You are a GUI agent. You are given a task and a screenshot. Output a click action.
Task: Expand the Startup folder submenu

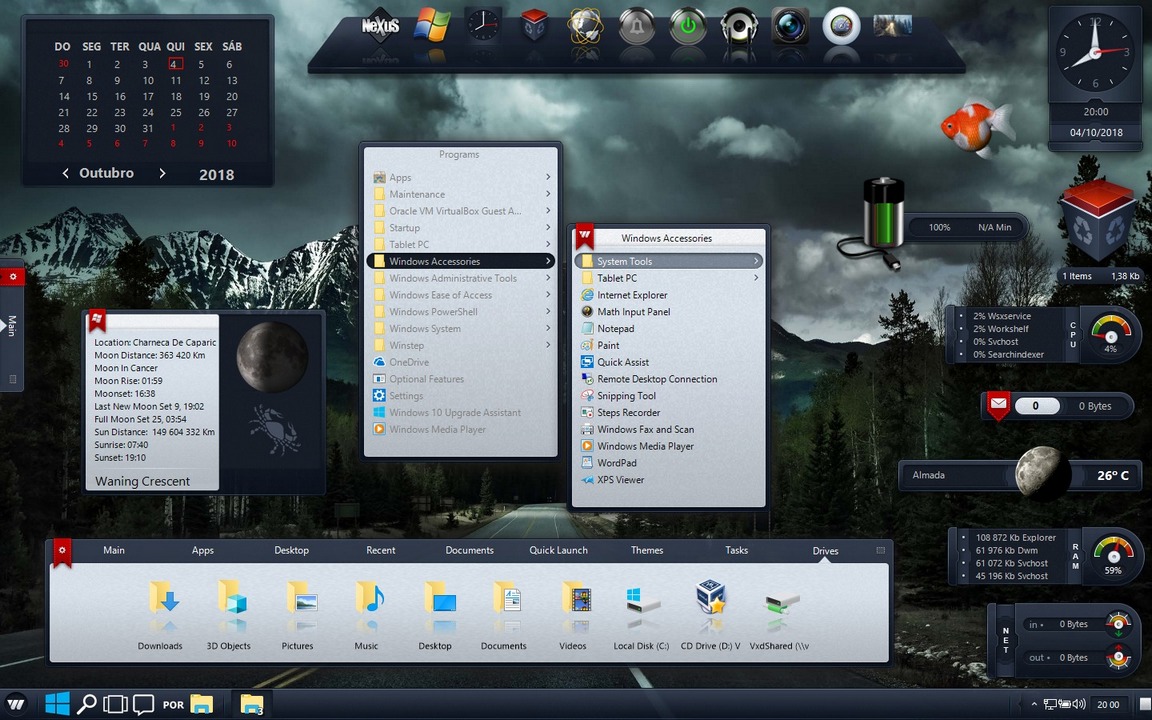461,228
